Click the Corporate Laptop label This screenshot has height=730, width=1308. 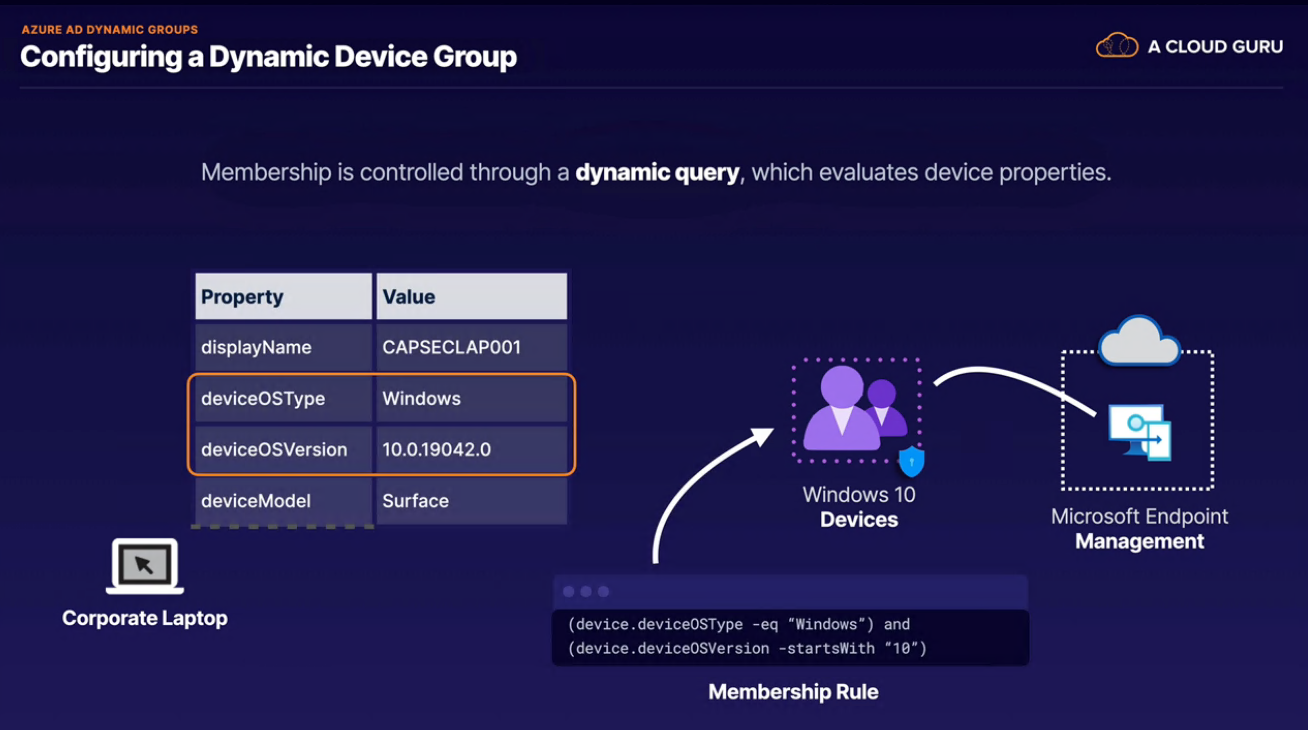click(145, 618)
